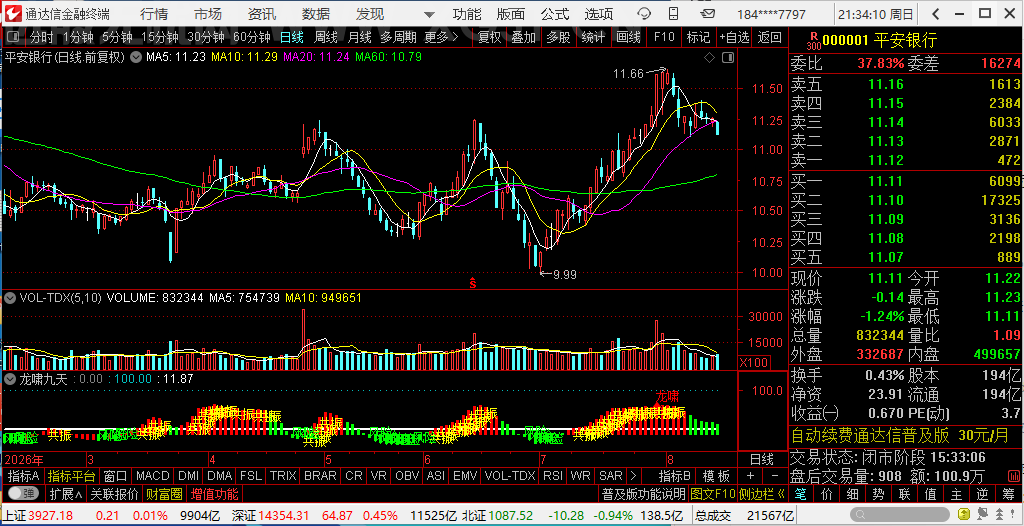
Task: Open 关联报价 panel
Action: click(x=114, y=493)
